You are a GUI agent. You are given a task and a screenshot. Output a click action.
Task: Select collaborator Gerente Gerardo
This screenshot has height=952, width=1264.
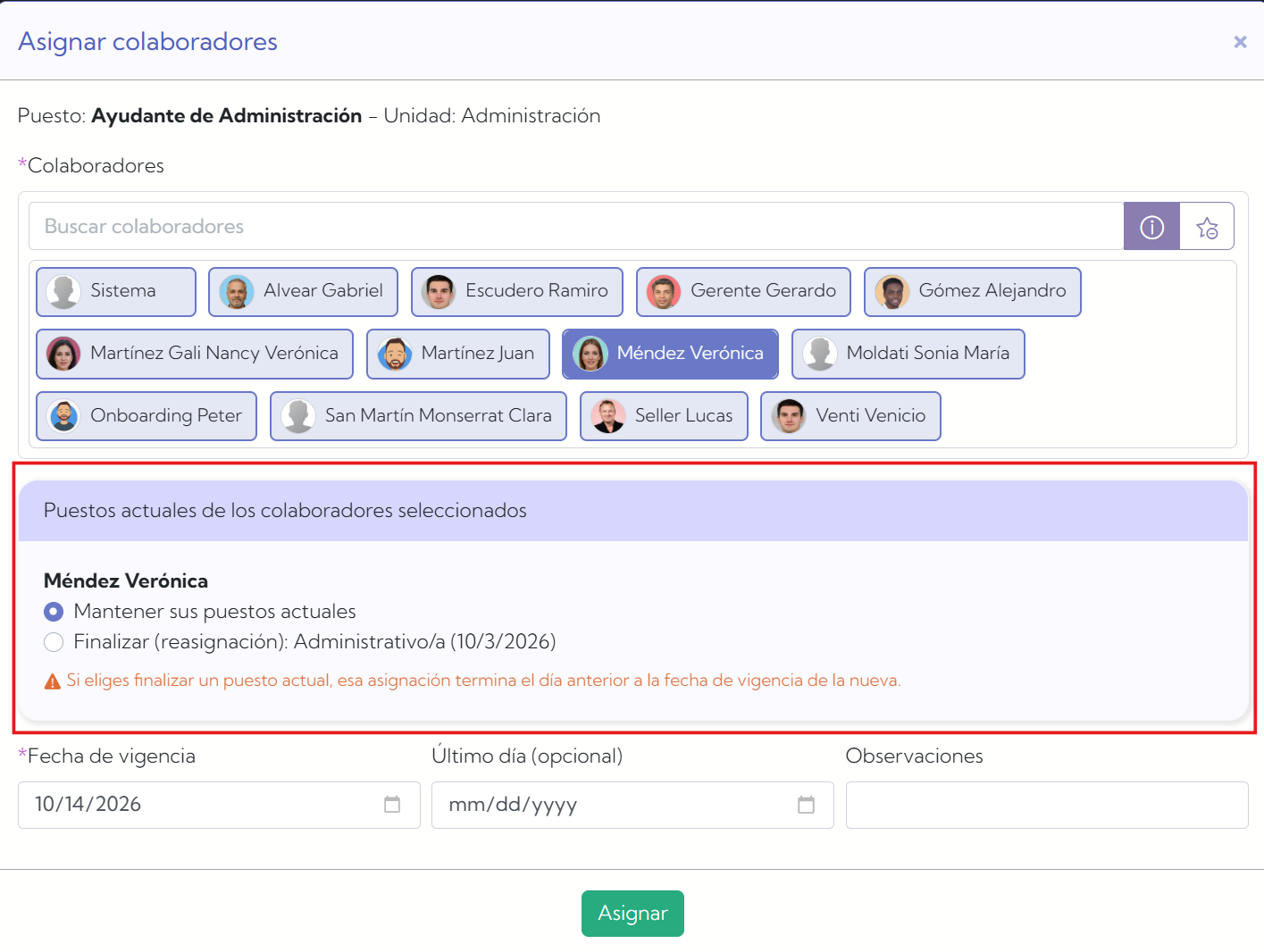(x=743, y=292)
